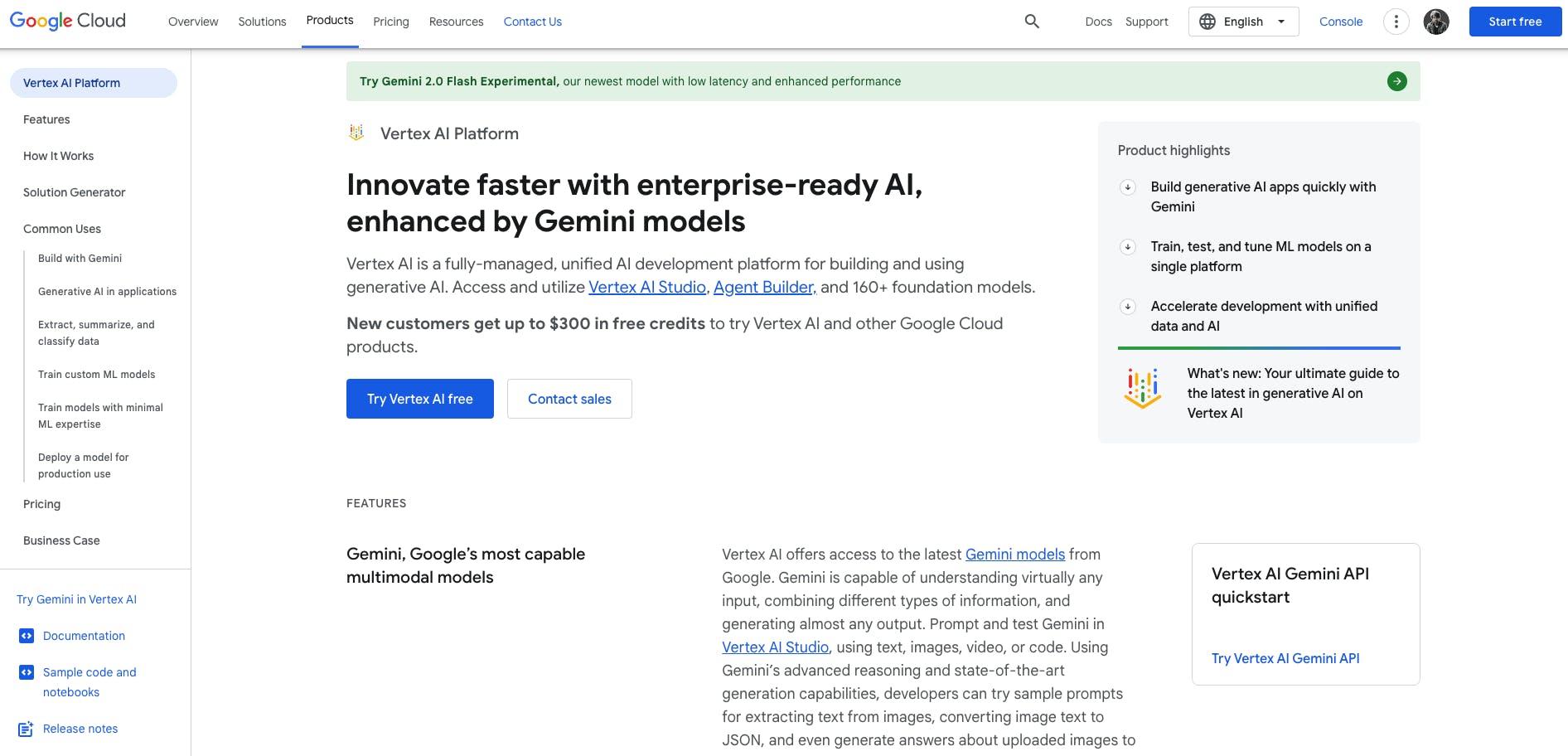Go to the Console
Screen dimensions: 1568x756
click(1341, 22)
